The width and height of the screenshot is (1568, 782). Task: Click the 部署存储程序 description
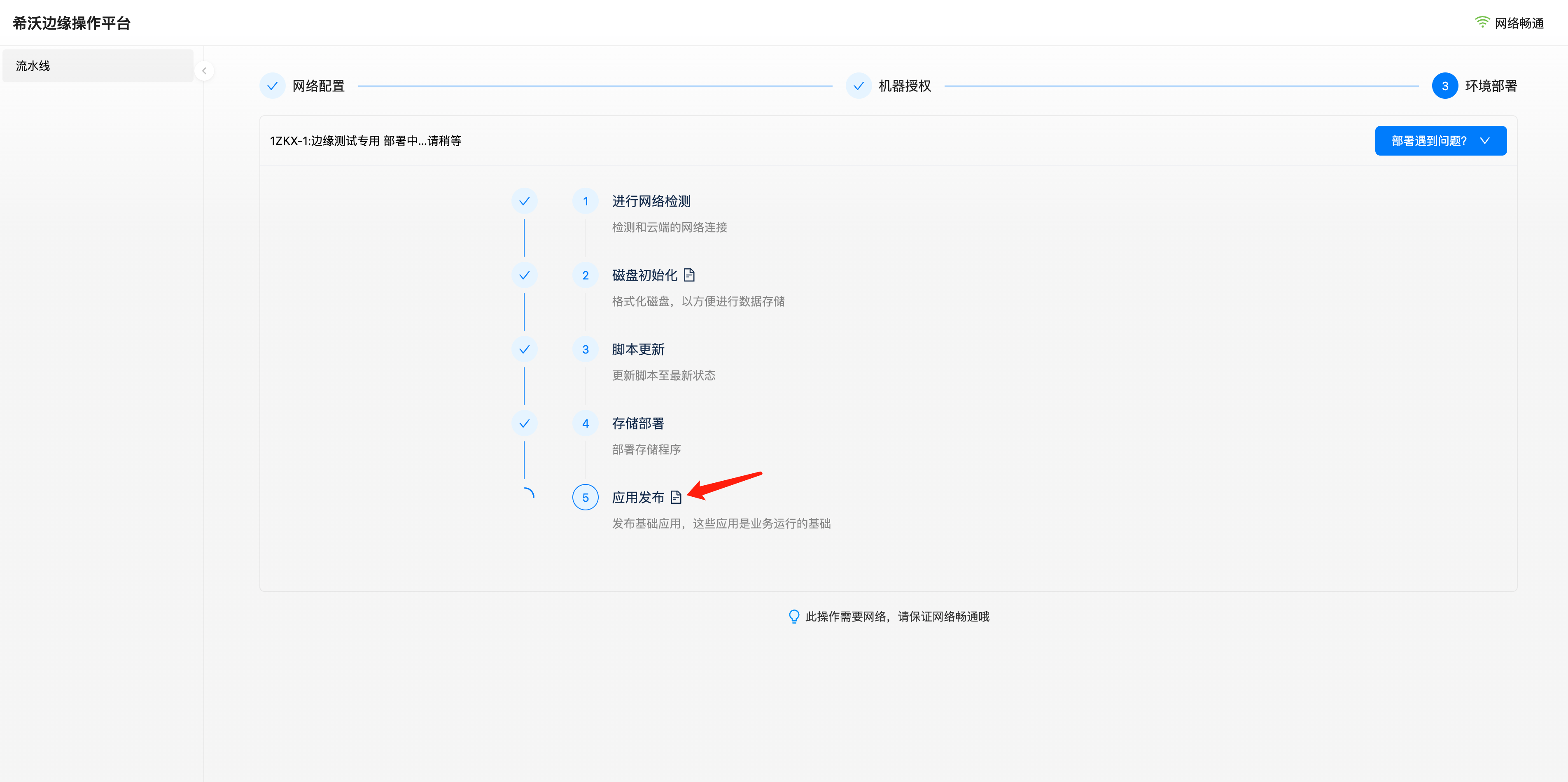pos(646,450)
